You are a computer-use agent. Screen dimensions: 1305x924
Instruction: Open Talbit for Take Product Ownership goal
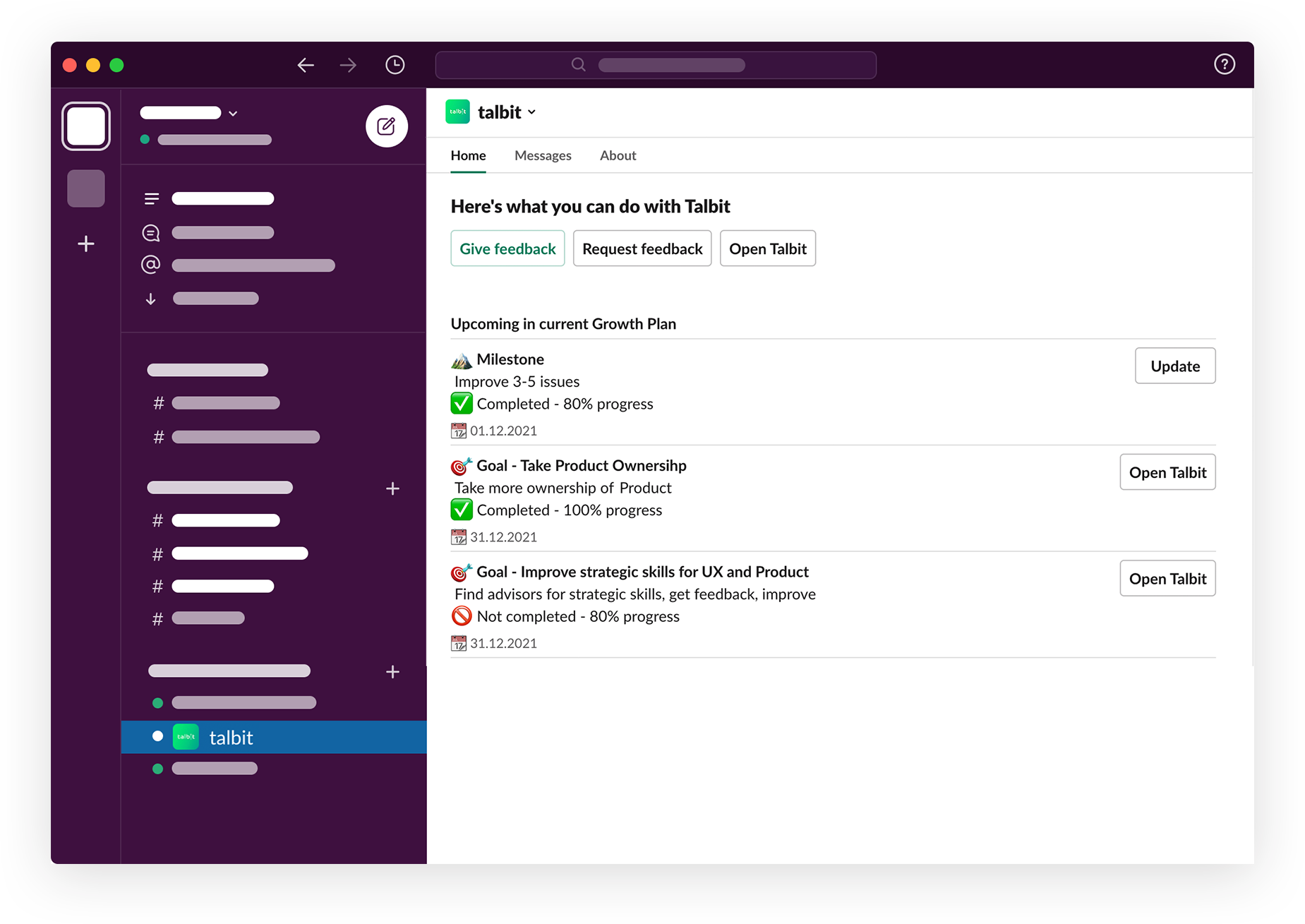1167,472
